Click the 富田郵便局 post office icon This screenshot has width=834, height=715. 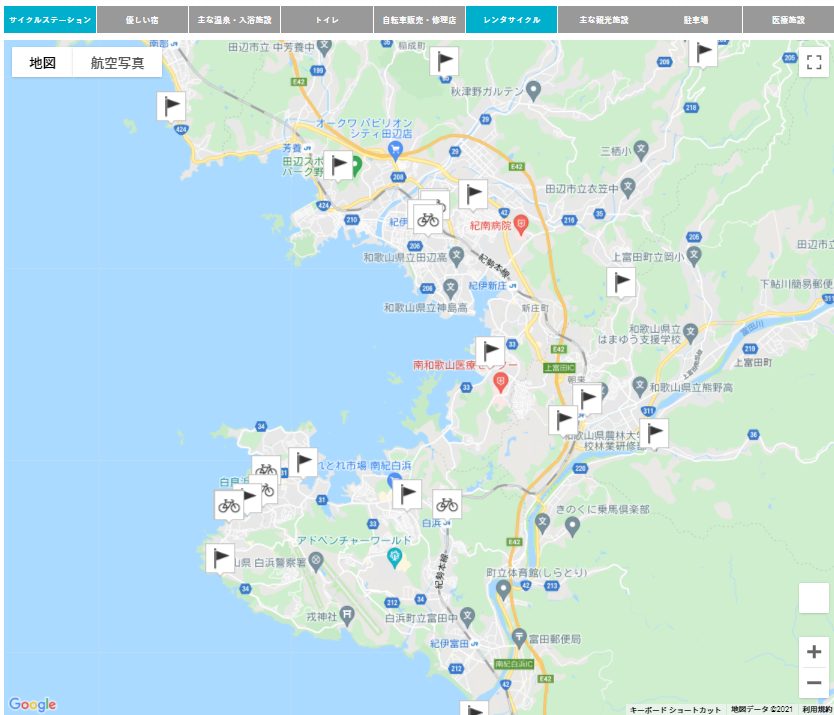click(x=519, y=638)
